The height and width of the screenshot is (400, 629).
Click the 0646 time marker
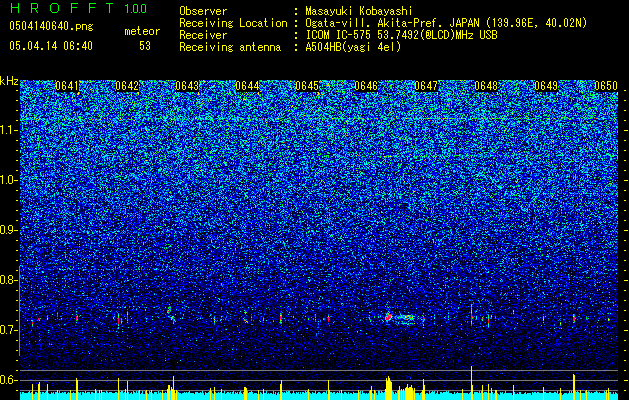point(366,86)
